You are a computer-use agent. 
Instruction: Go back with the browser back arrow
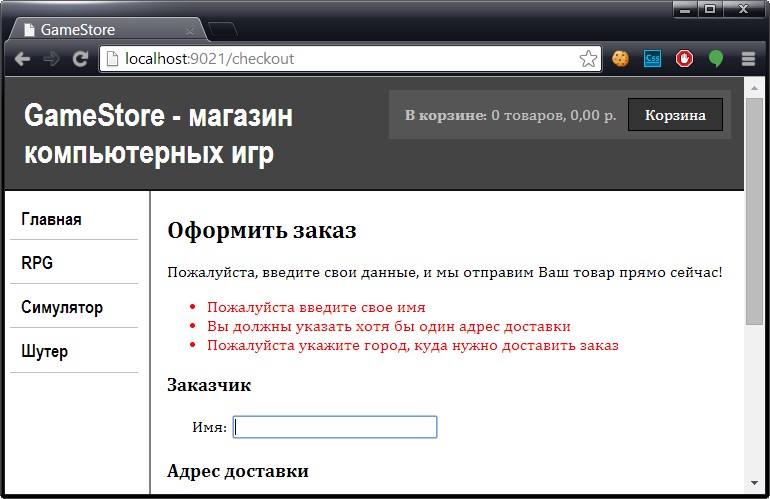tap(22, 59)
